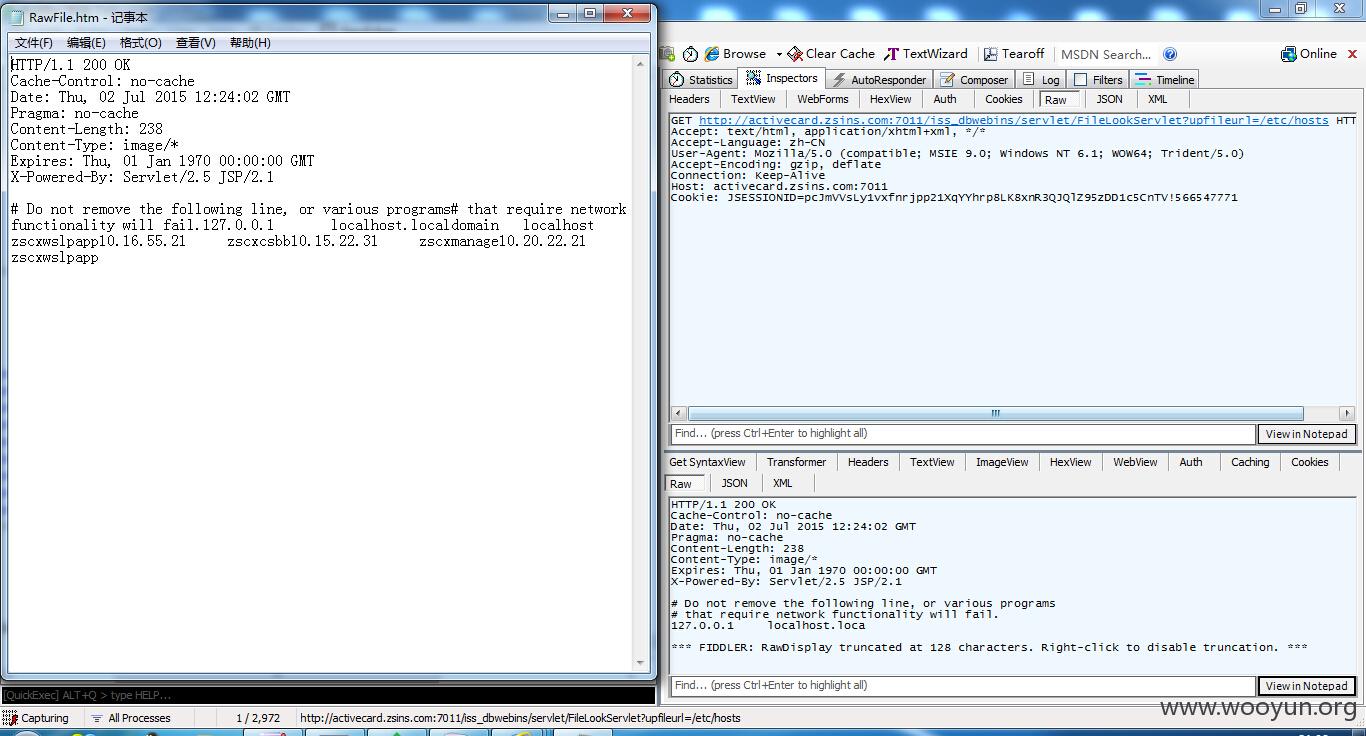Select the Caching response tab
This screenshot has height=736, width=1366.
click(x=1250, y=462)
